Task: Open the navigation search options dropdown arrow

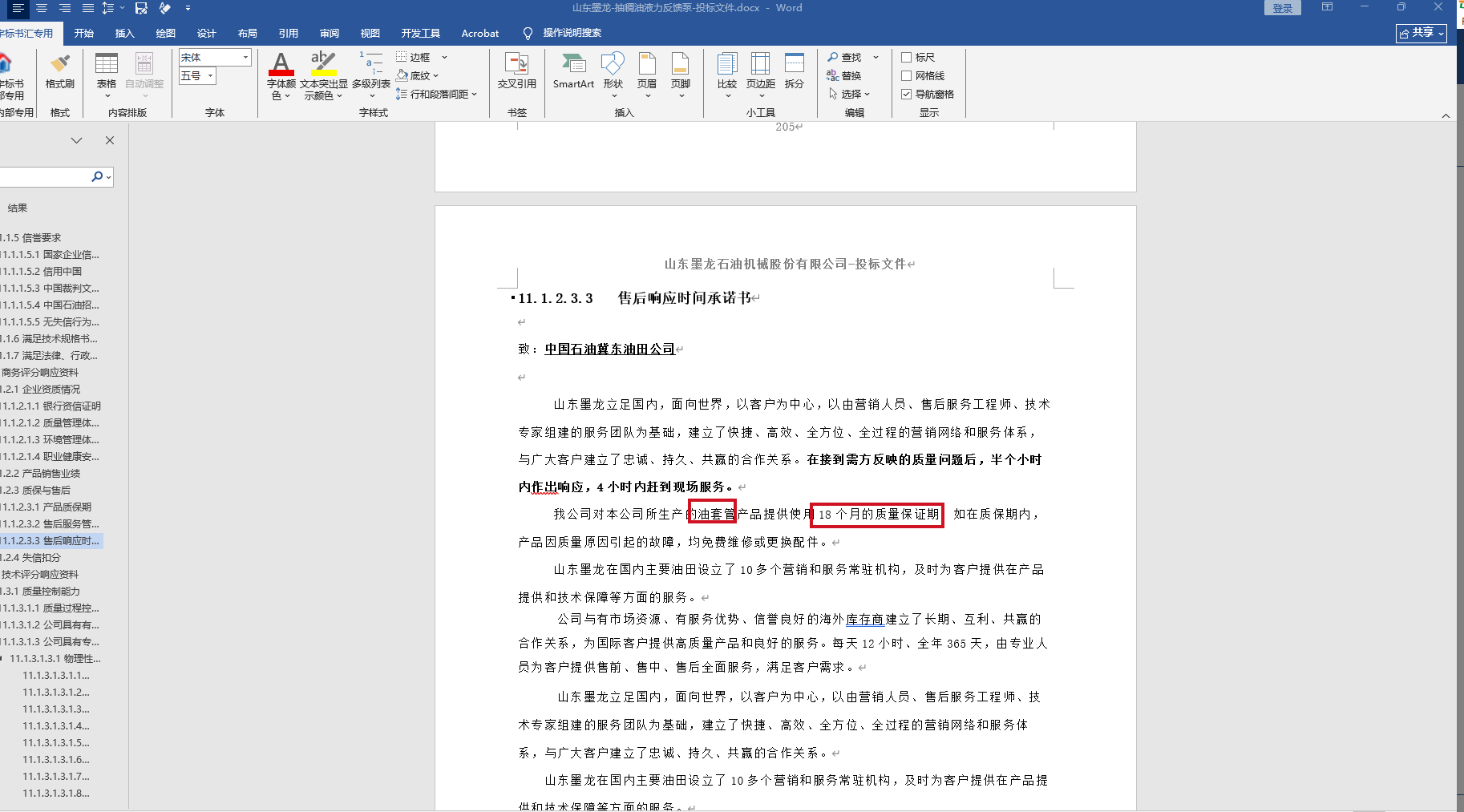Action: 108,177
